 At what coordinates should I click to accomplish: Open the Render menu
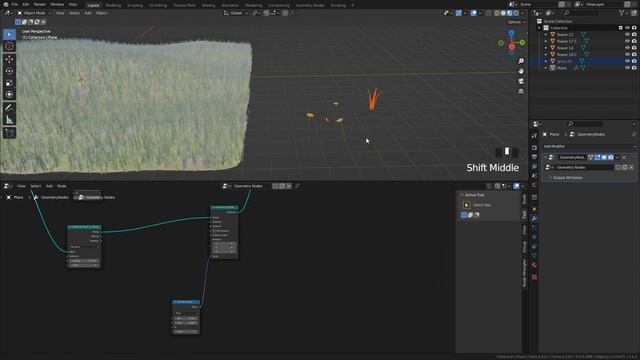tap(40, 4)
